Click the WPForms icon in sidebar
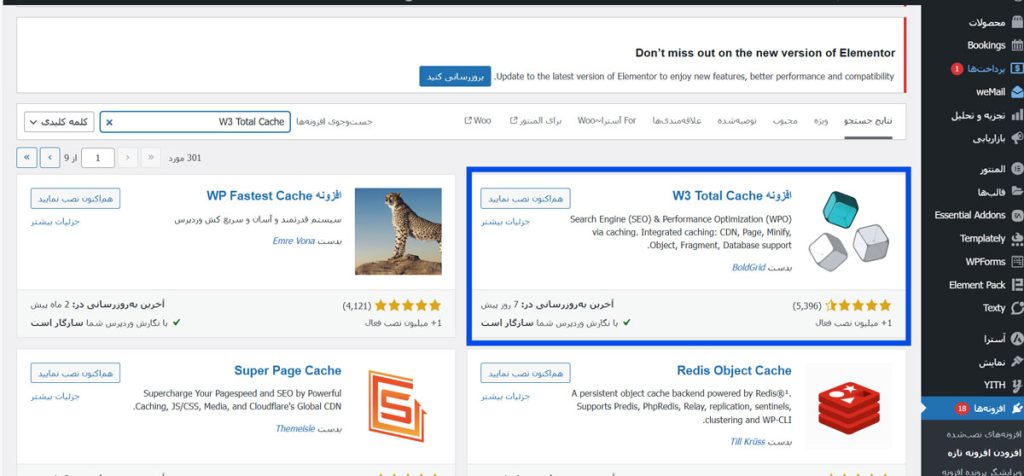Screen dimensions: 1024x476 [1017, 262]
